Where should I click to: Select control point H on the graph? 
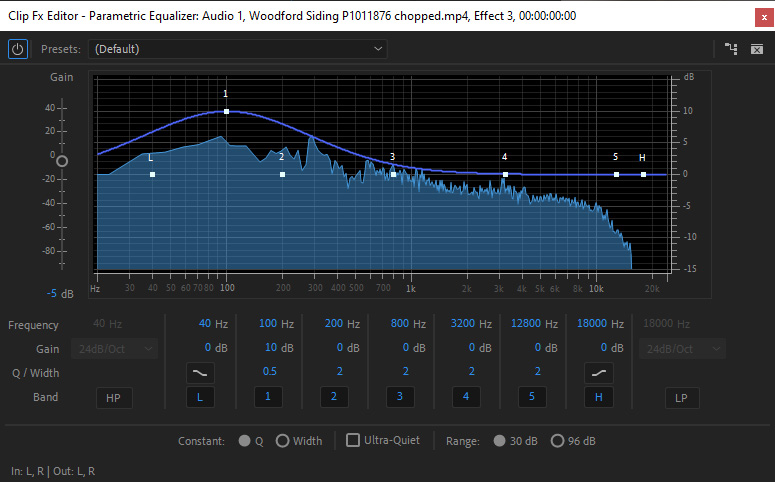(x=643, y=175)
